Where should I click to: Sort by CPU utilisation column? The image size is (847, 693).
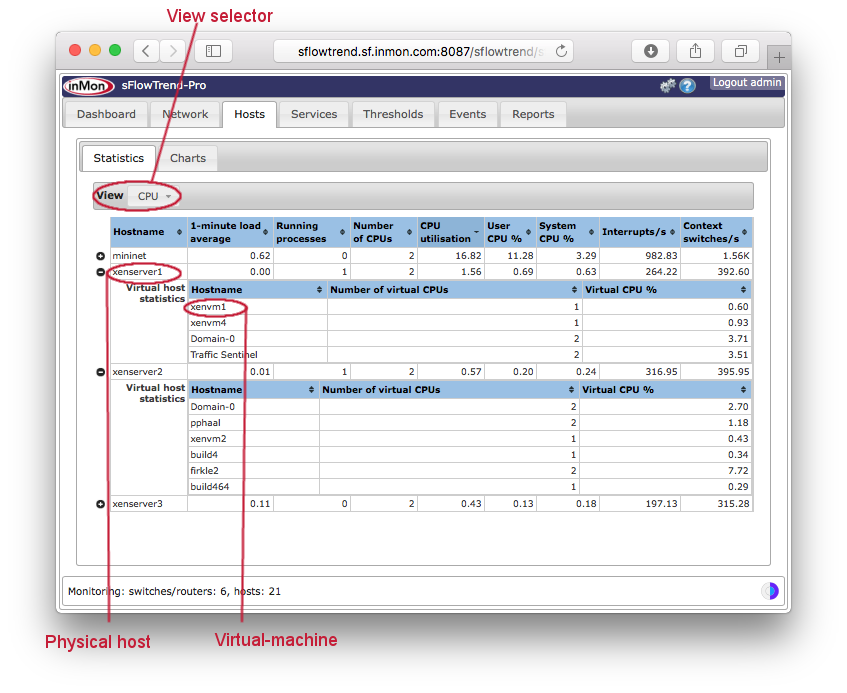point(450,232)
